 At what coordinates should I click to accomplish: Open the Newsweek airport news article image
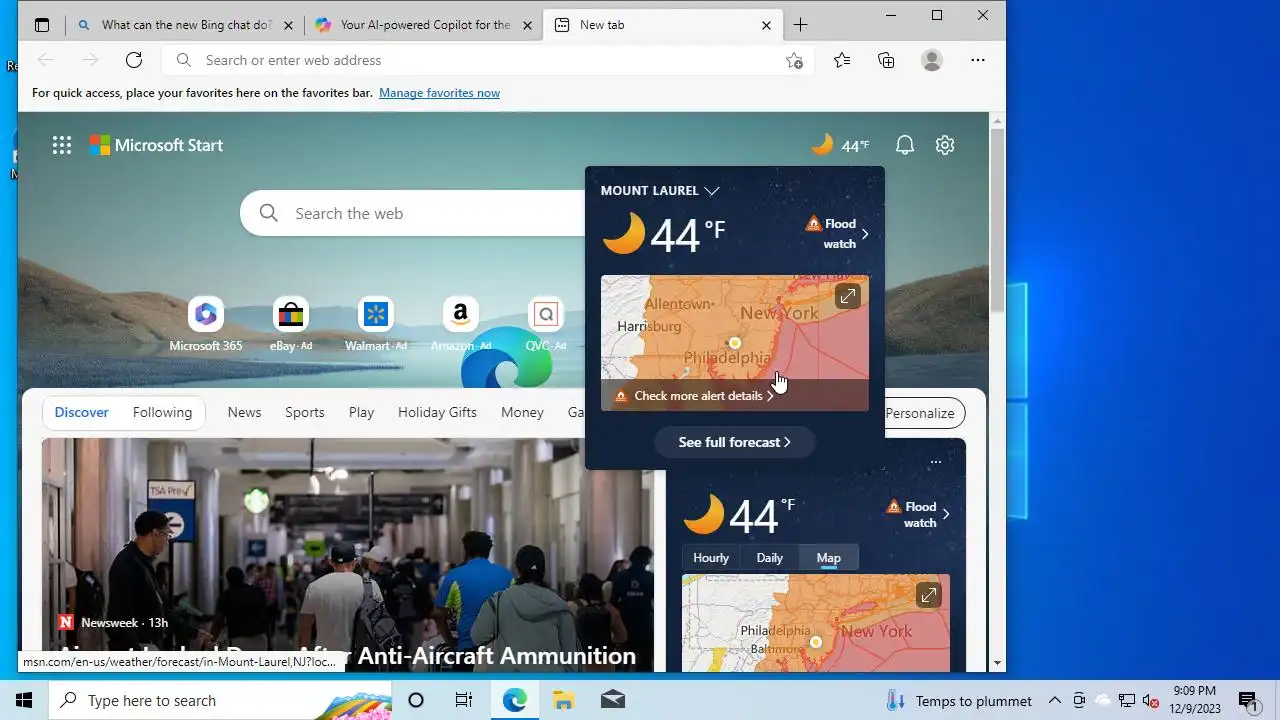coord(348,555)
